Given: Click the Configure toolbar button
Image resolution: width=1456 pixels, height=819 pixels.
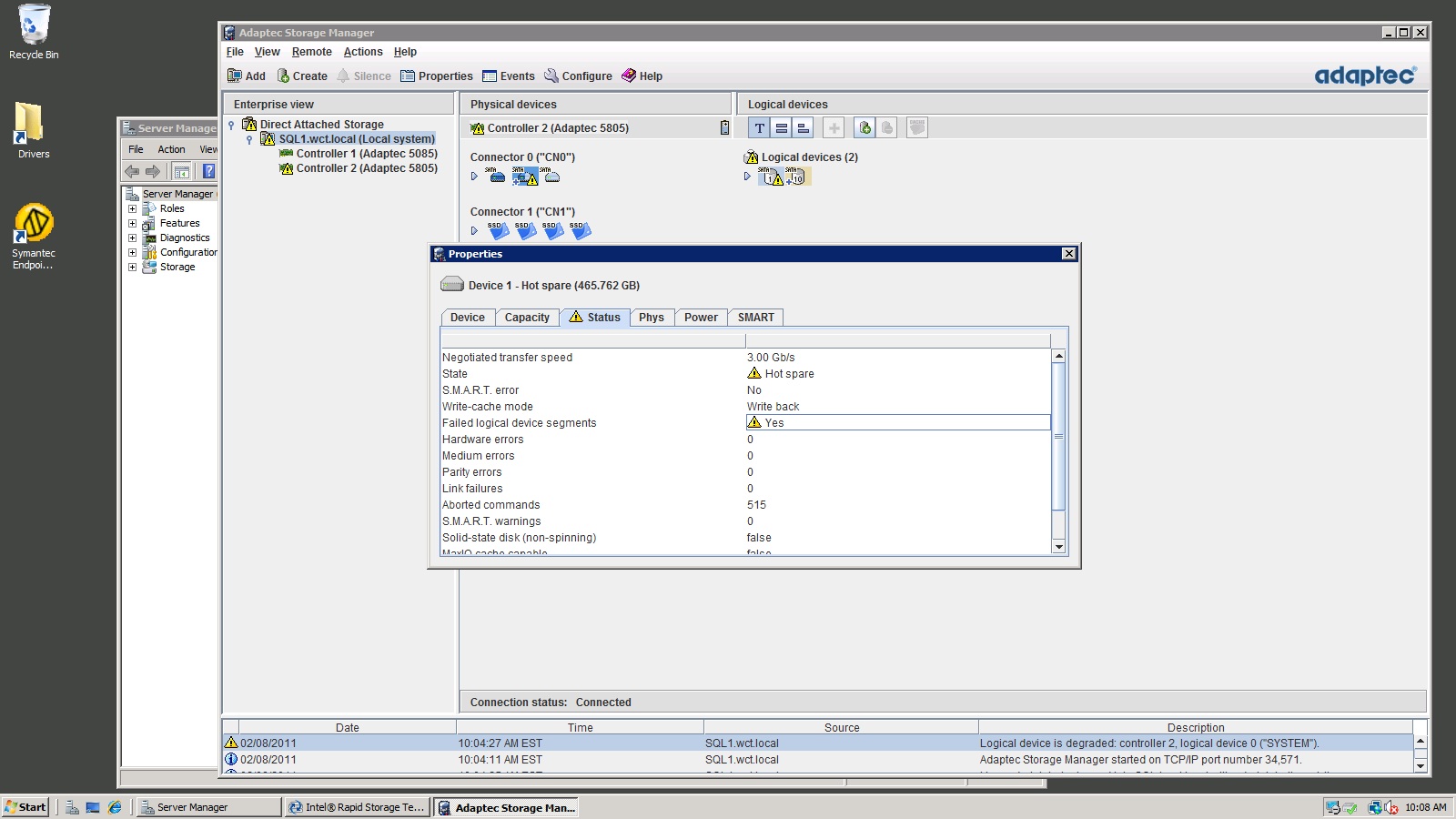Looking at the screenshot, I should point(578,76).
